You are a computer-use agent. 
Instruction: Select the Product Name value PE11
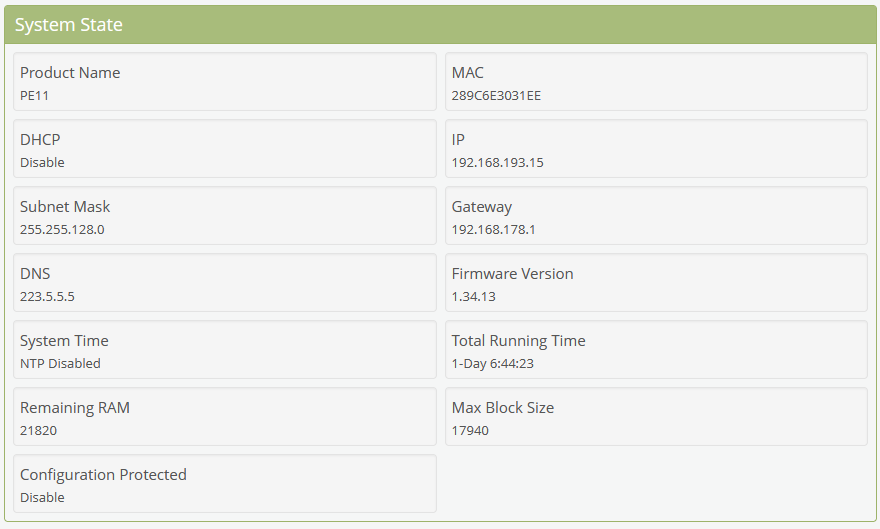point(35,96)
